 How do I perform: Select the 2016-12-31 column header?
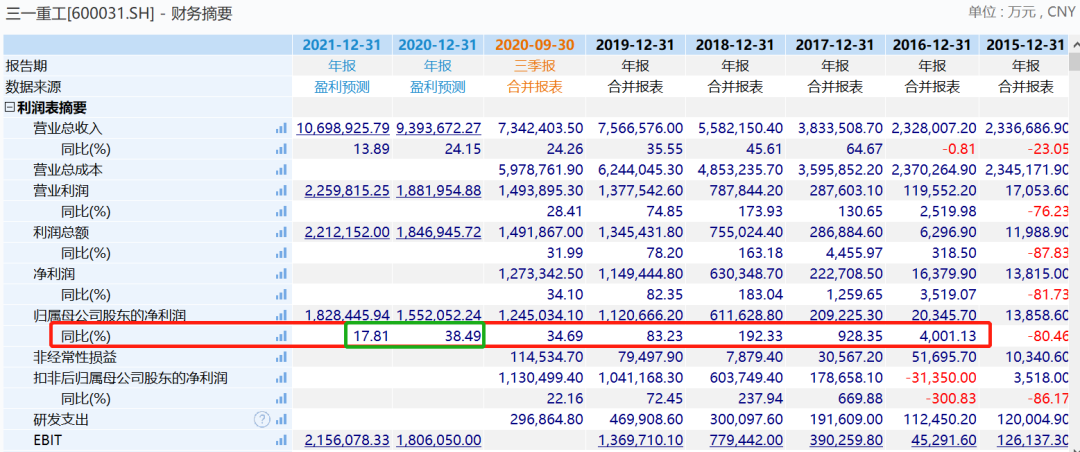tap(932, 45)
